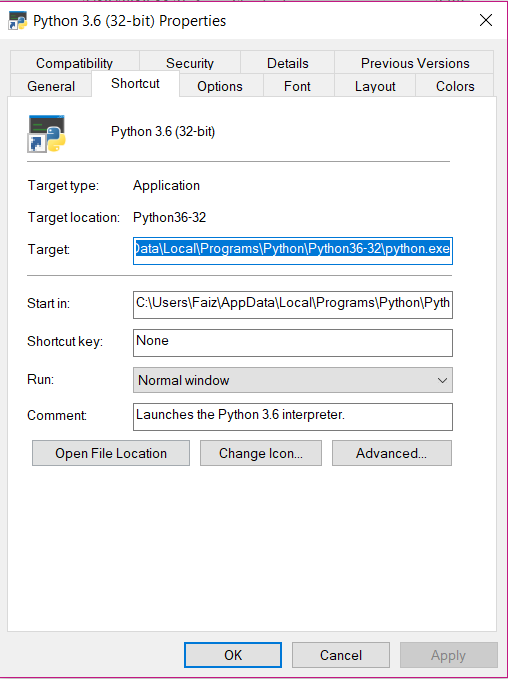Click the Python 3.6 (32-bit) name text
The width and height of the screenshot is (508, 679).
pos(163,132)
